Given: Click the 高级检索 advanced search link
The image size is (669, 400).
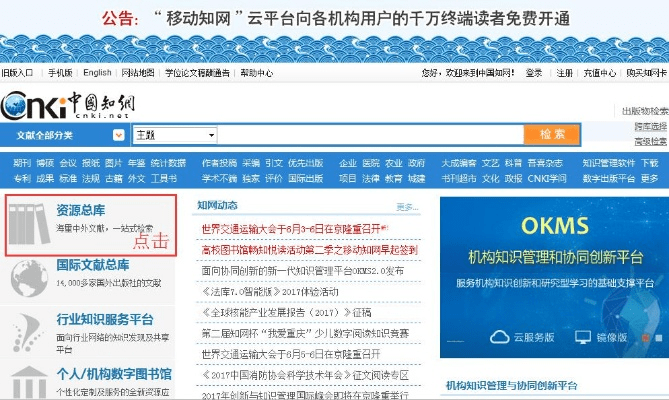Looking at the screenshot, I should [x=650, y=141].
